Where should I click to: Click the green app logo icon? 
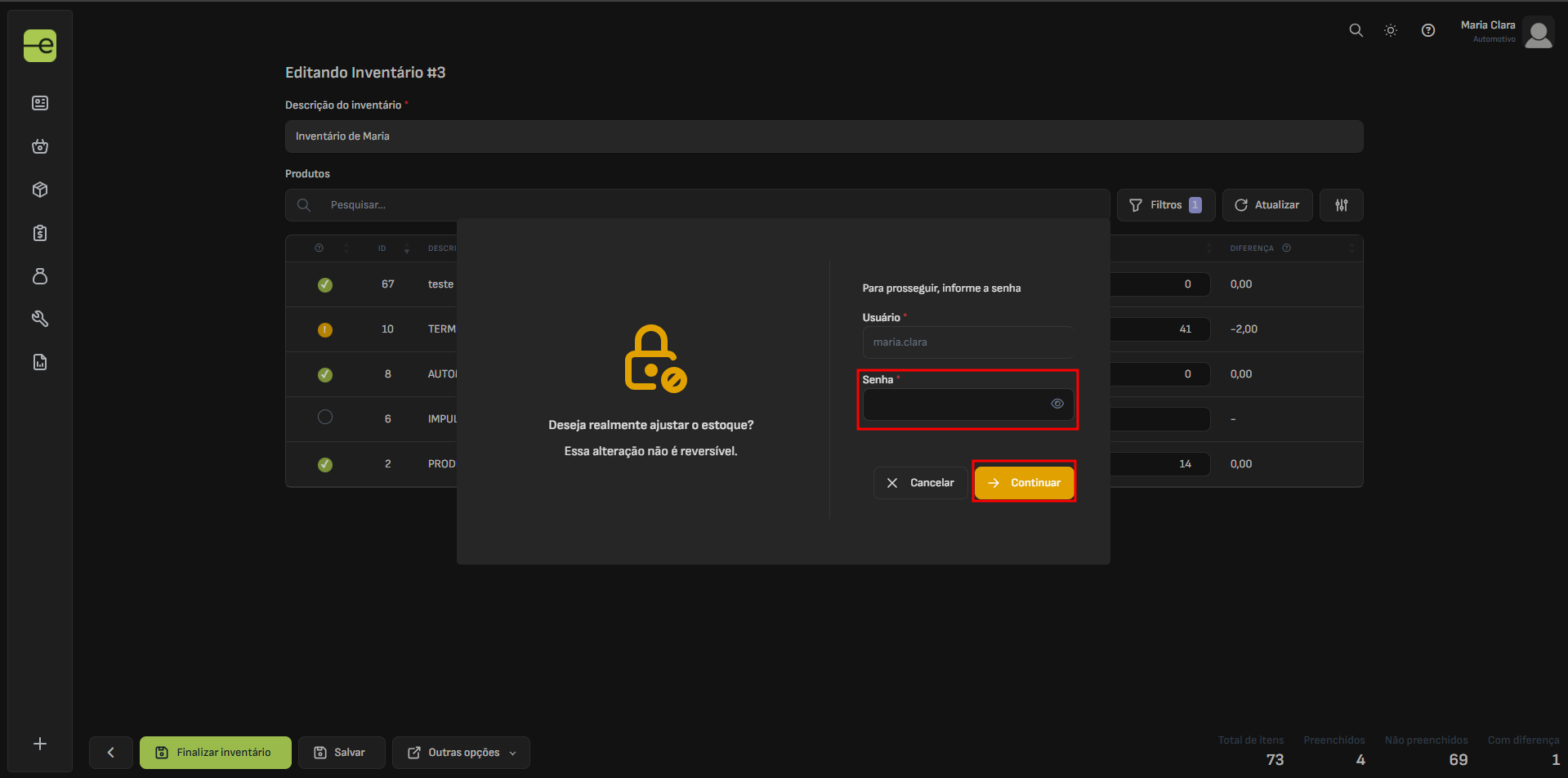click(40, 46)
